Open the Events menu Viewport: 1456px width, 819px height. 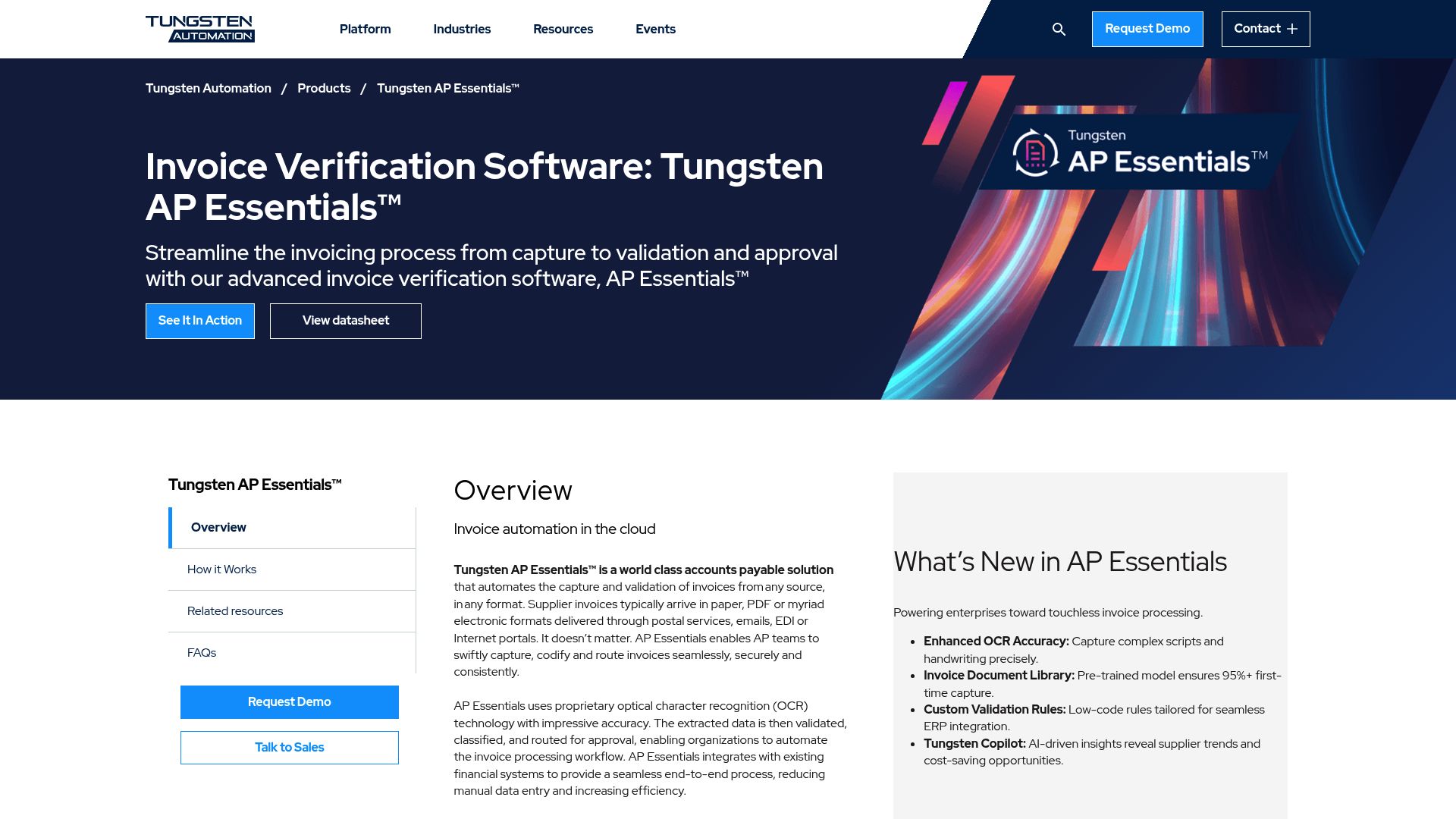point(655,29)
